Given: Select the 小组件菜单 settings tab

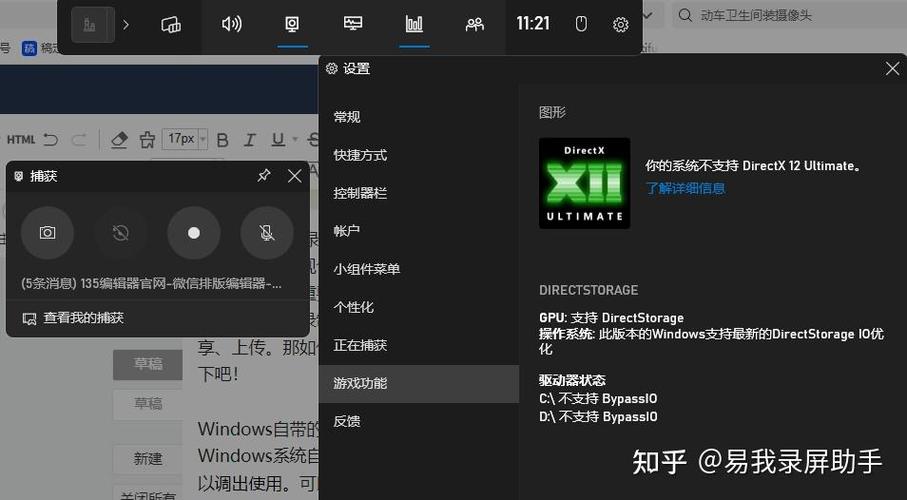Looking at the screenshot, I should [419, 269].
